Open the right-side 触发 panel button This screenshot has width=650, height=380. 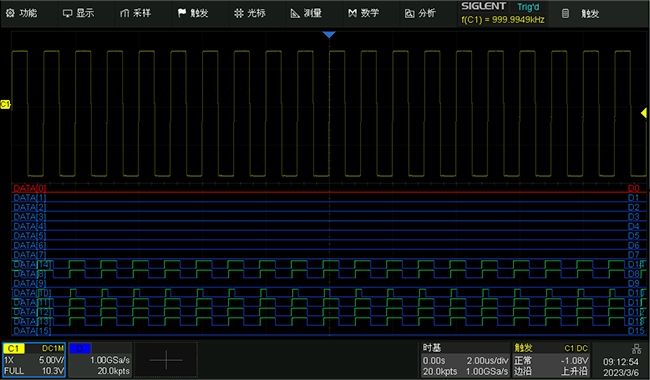pyautogui.click(x=581, y=14)
